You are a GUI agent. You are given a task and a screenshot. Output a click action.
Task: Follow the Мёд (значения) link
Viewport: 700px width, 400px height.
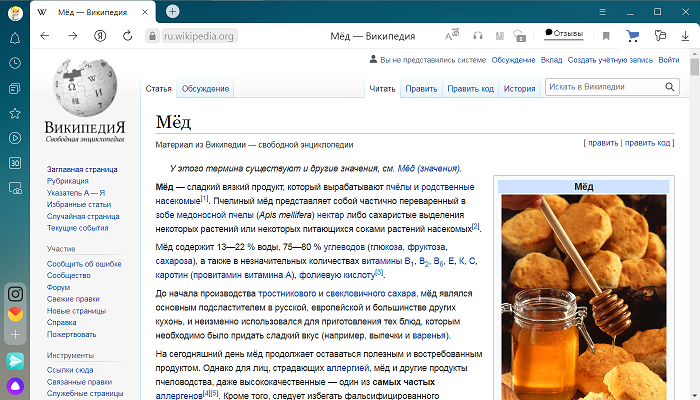pos(428,168)
